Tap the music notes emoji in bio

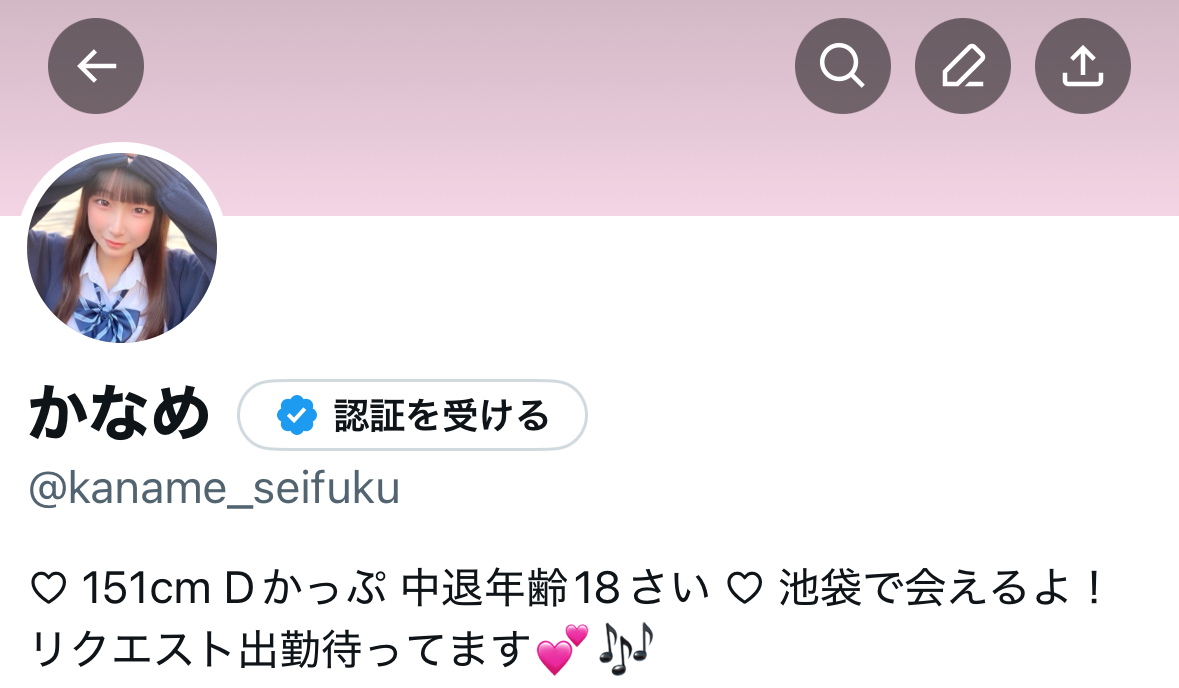(626, 649)
